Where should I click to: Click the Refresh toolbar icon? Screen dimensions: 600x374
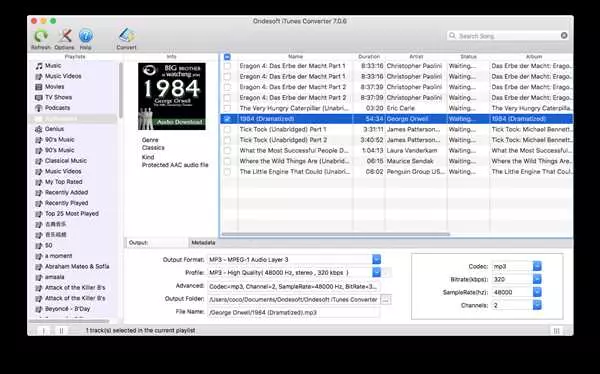[41, 37]
